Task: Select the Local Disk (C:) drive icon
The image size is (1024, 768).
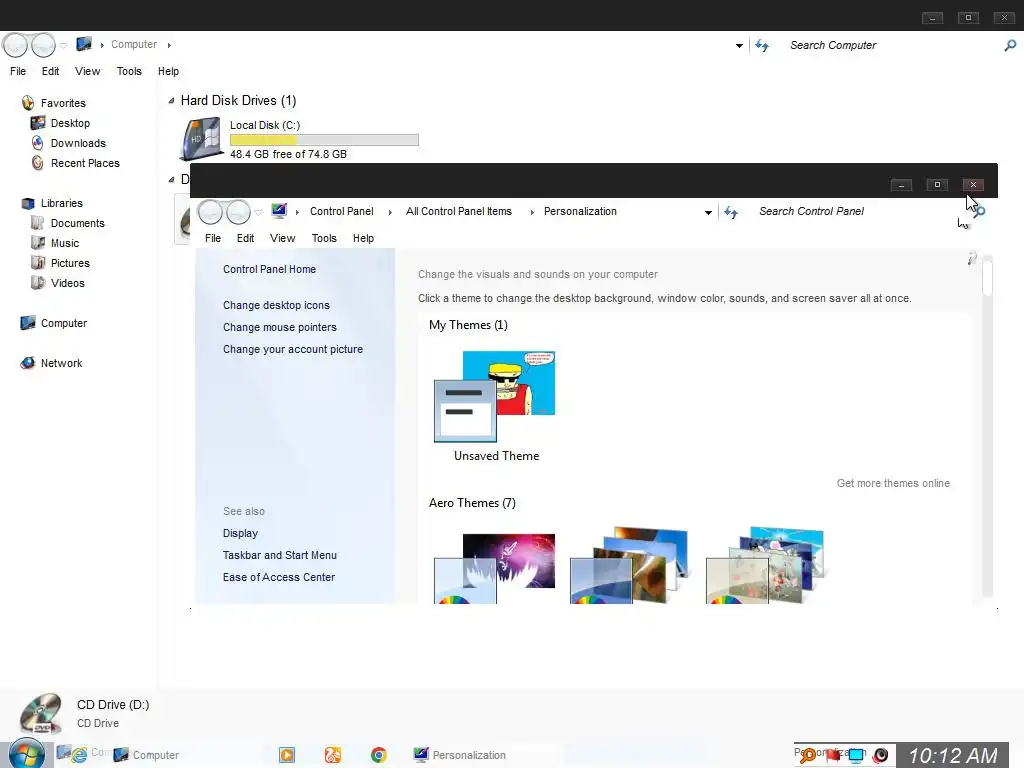Action: [x=202, y=138]
